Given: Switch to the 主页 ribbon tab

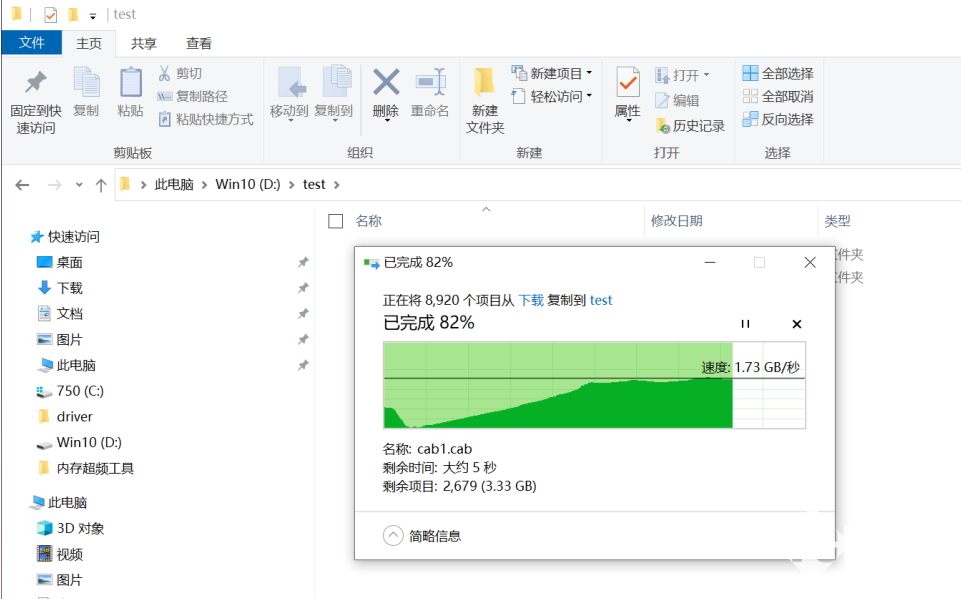Looking at the screenshot, I should click(x=89, y=44).
